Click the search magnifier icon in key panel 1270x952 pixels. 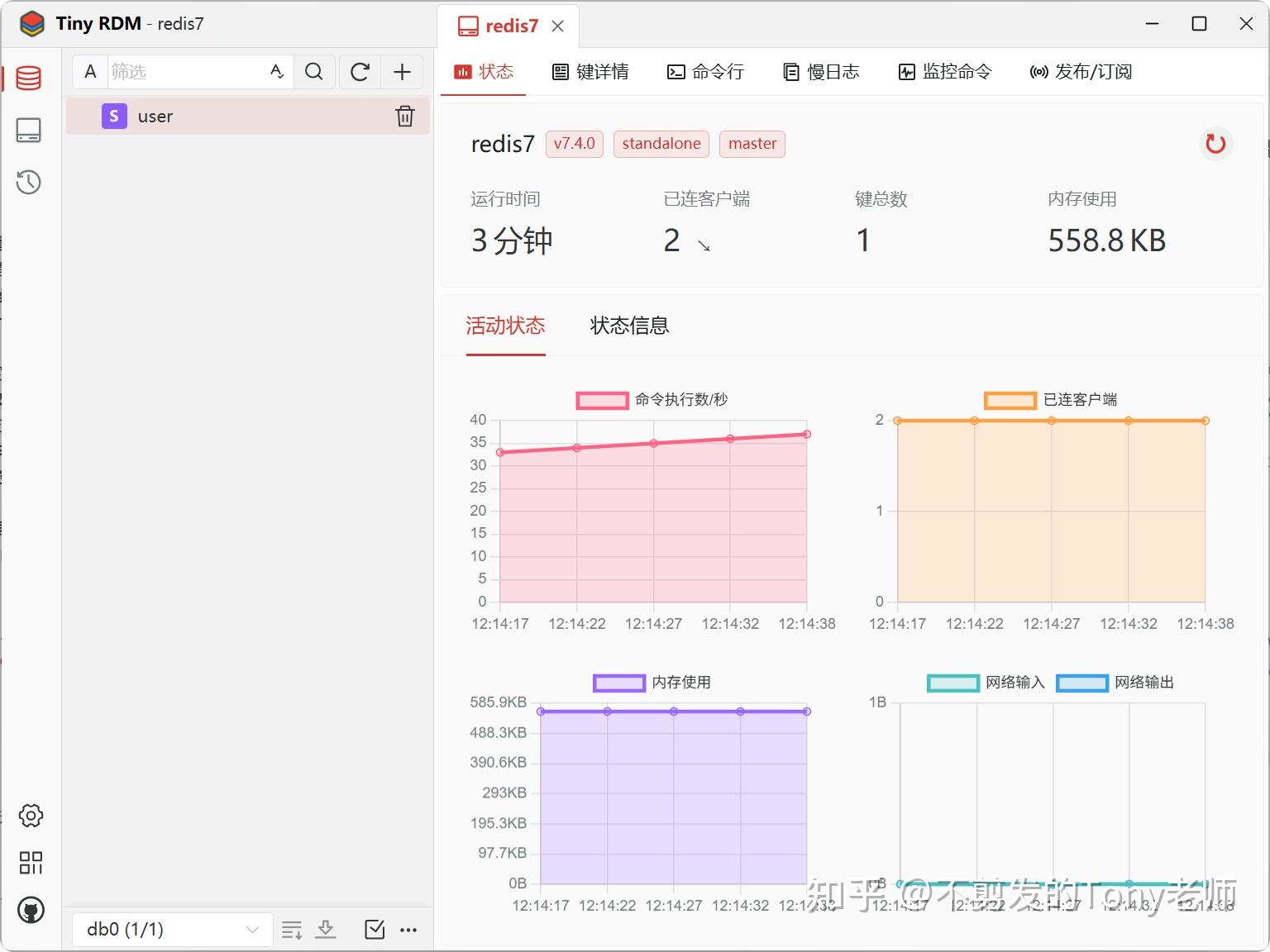point(314,72)
